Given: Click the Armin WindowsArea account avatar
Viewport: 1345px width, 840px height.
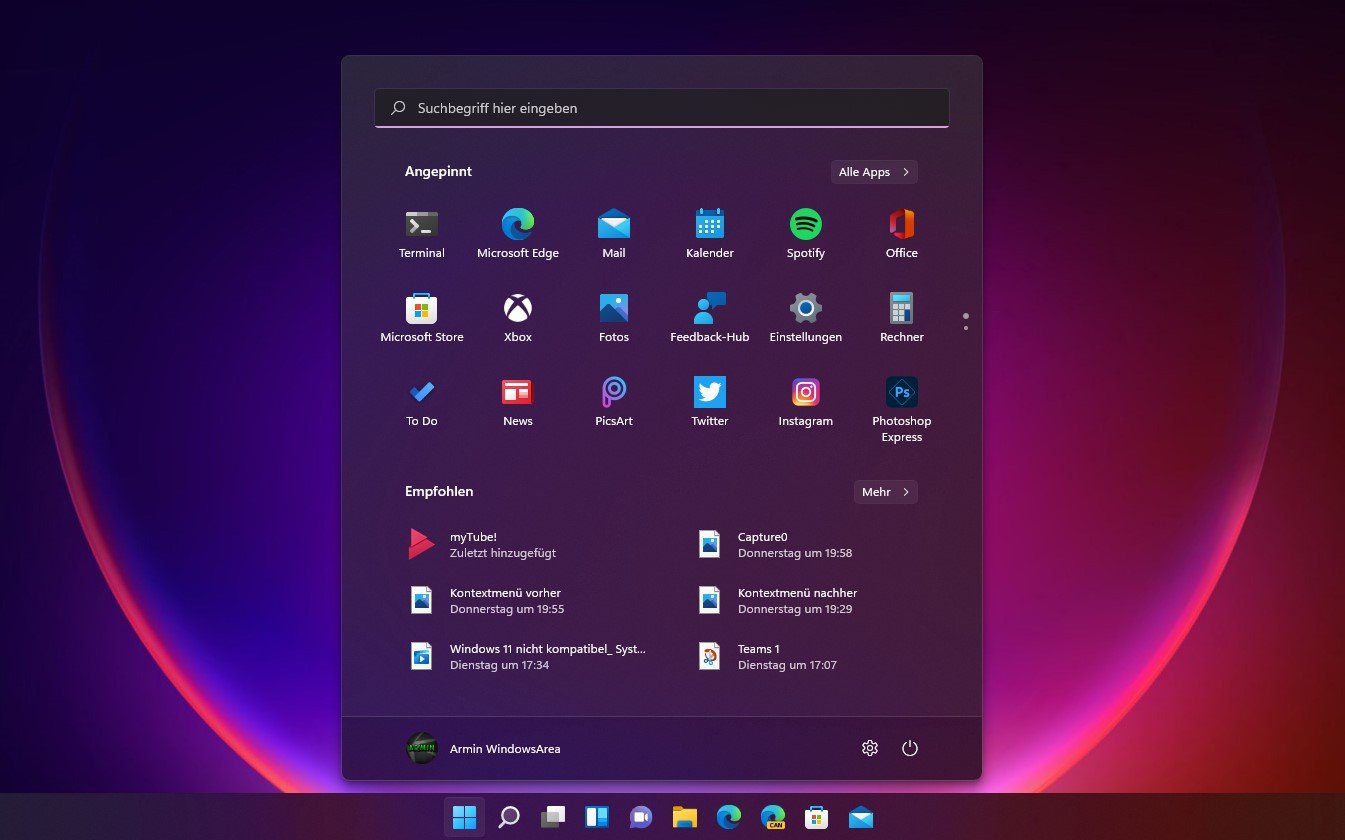Looking at the screenshot, I should 421,747.
